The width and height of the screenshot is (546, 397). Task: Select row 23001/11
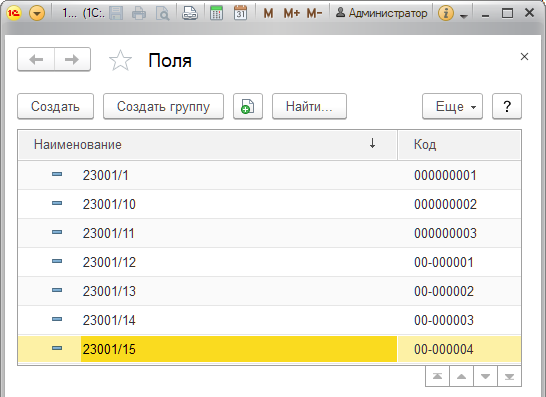270,233
